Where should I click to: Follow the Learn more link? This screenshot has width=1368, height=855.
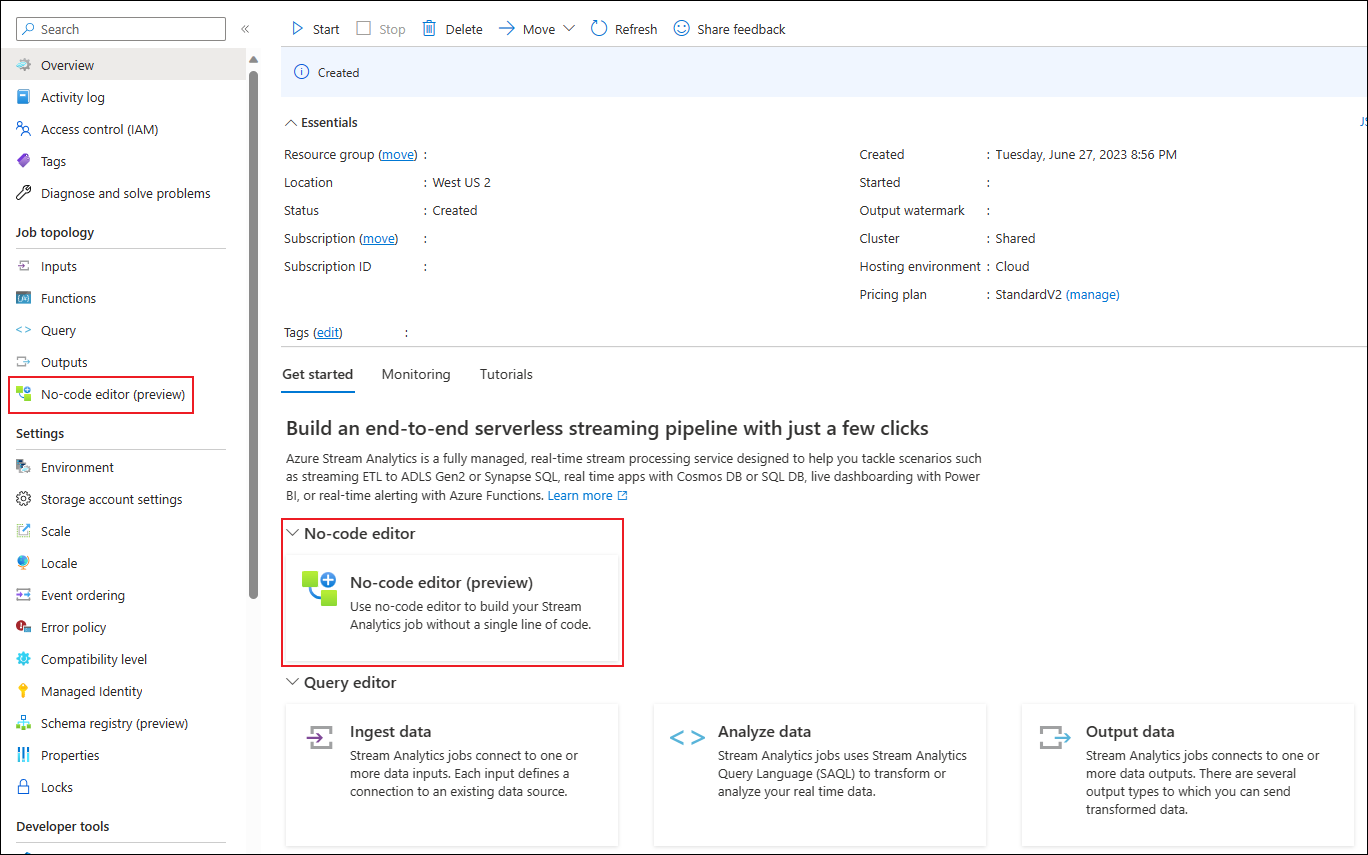coord(588,495)
